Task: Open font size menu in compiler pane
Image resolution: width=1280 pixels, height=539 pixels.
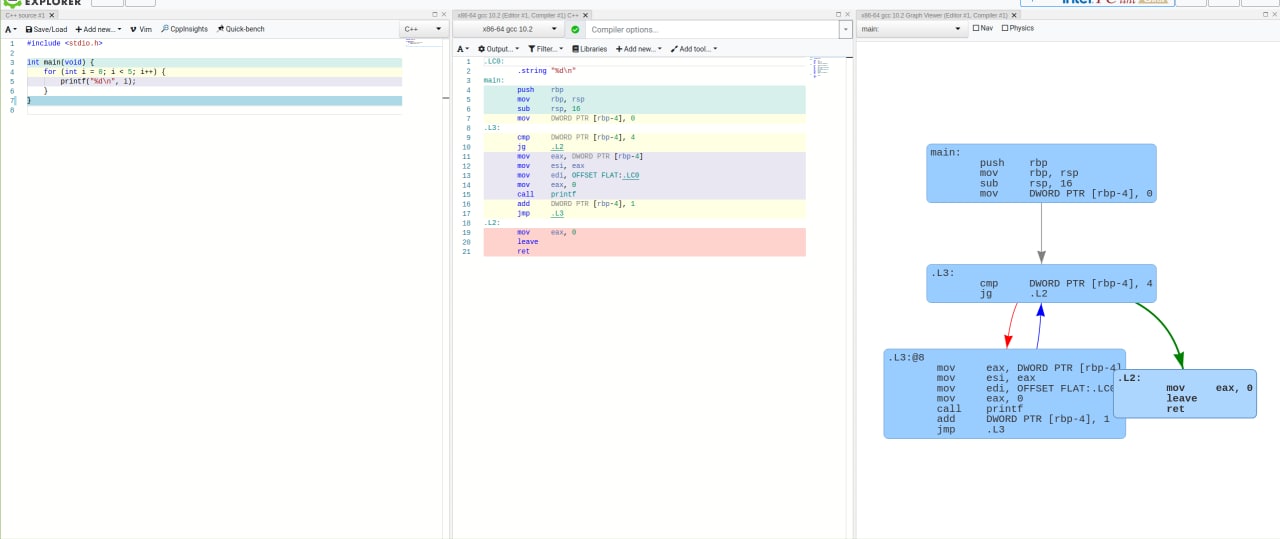Action: point(463,48)
